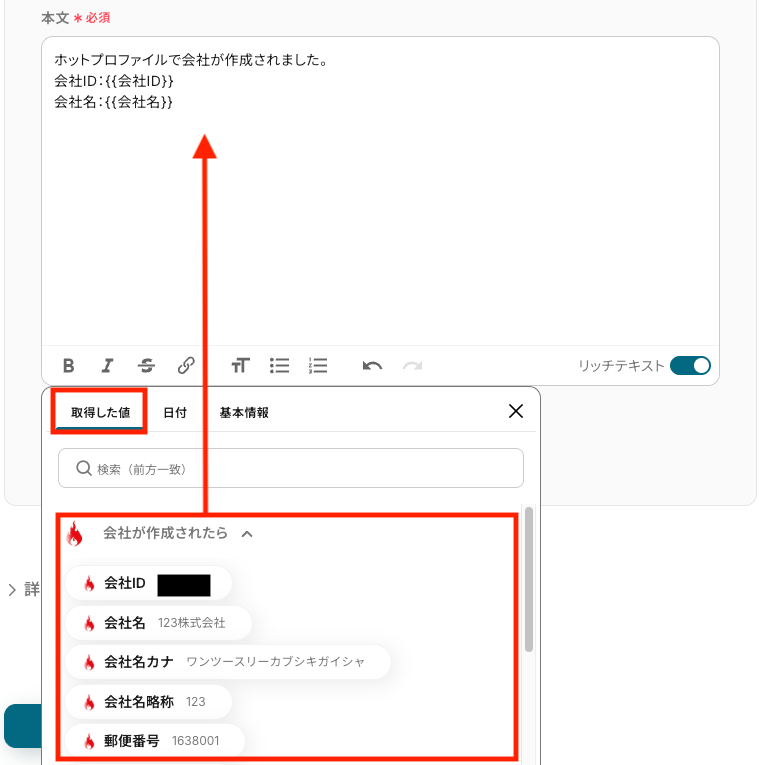Viewport: 761px width, 765px height.
Task: Insert a bulleted list
Action: tap(280, 365)
